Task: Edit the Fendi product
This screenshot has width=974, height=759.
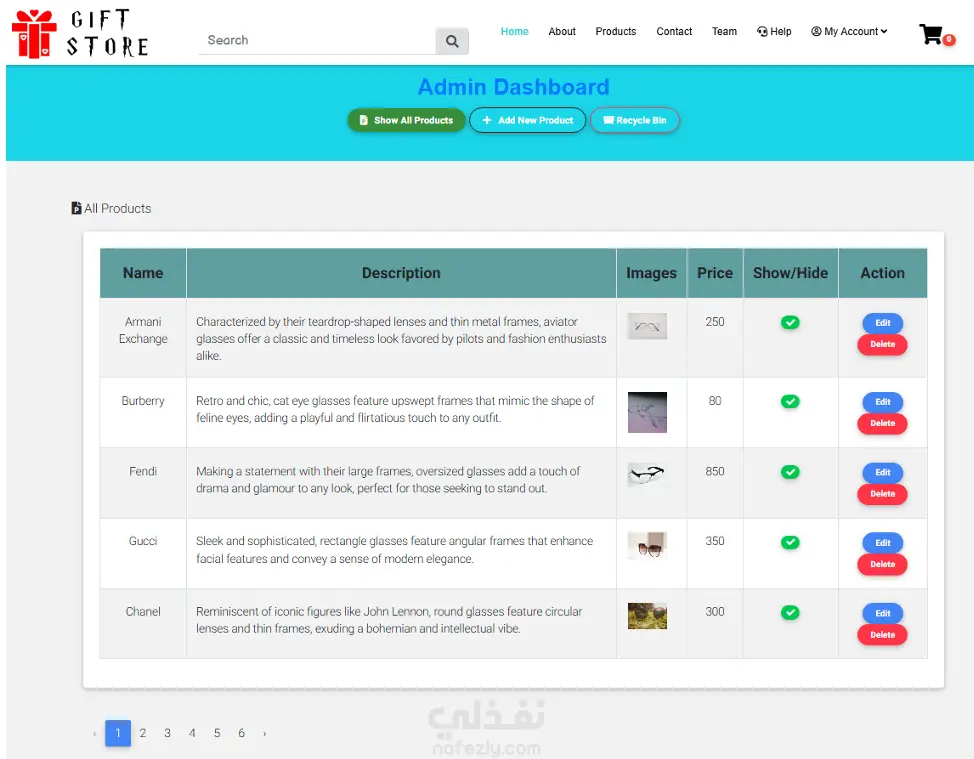Action: coord(883,473)
